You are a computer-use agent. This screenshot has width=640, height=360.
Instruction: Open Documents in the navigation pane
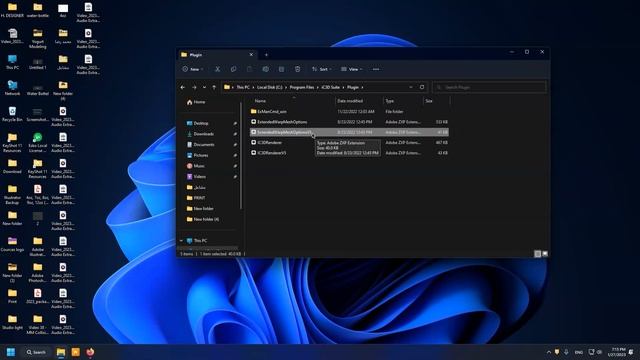200,144
